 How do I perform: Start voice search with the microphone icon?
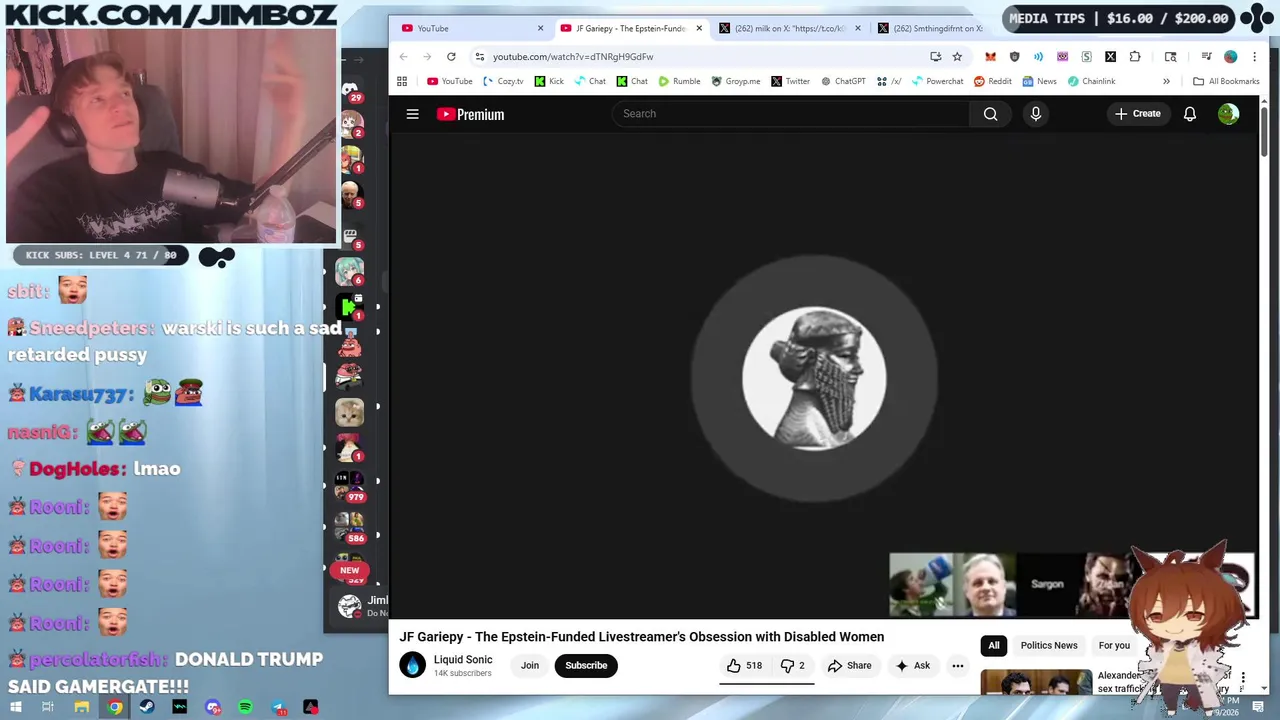tap(1036, 114)
